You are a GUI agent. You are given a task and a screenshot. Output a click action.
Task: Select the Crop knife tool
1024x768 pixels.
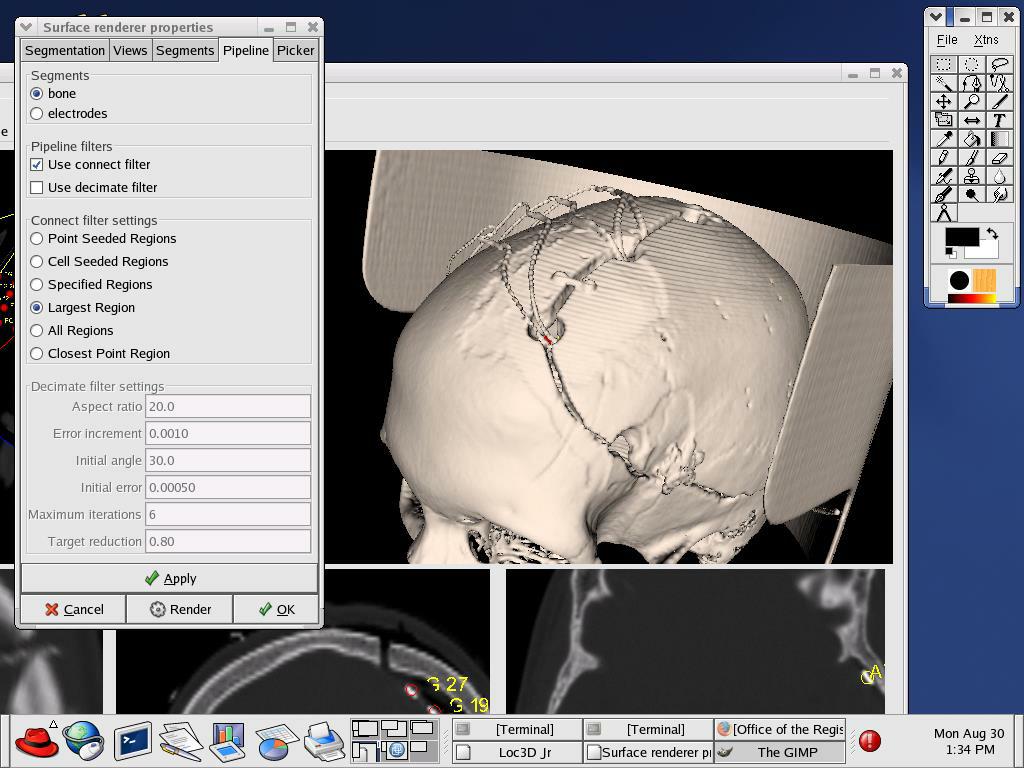click(x=999, y=101)
